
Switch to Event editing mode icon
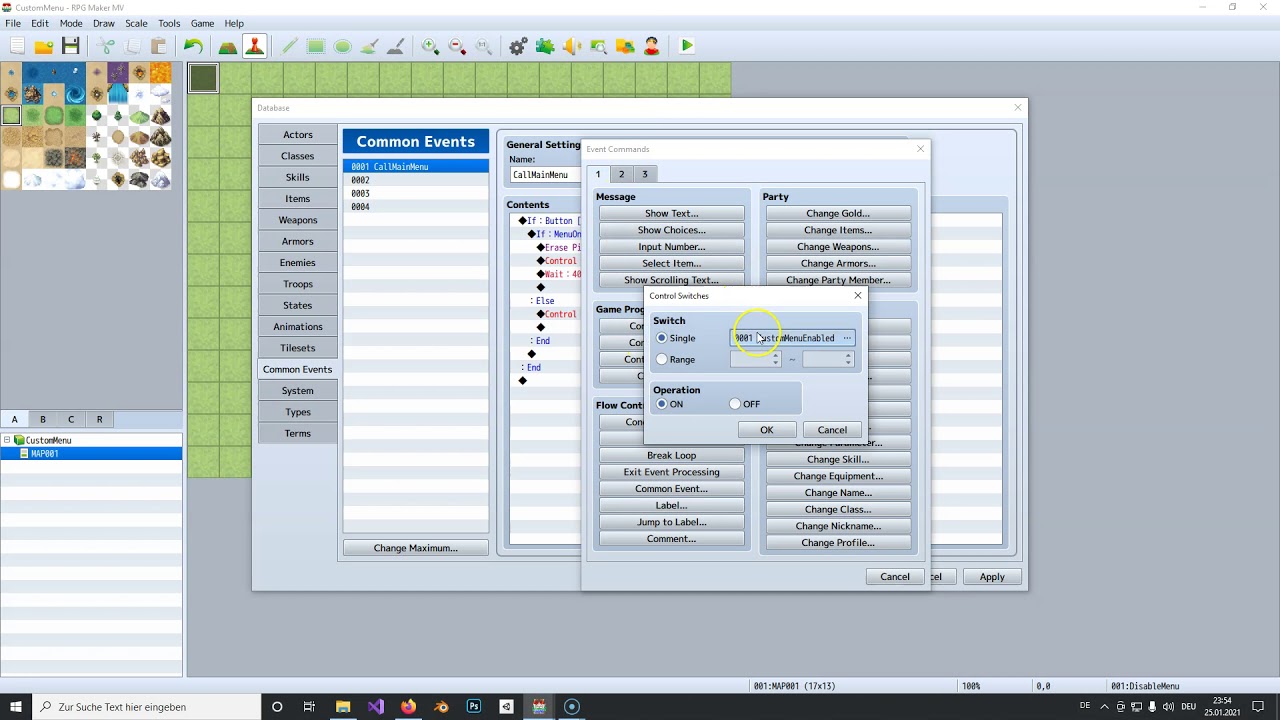(x=254, y=46)
